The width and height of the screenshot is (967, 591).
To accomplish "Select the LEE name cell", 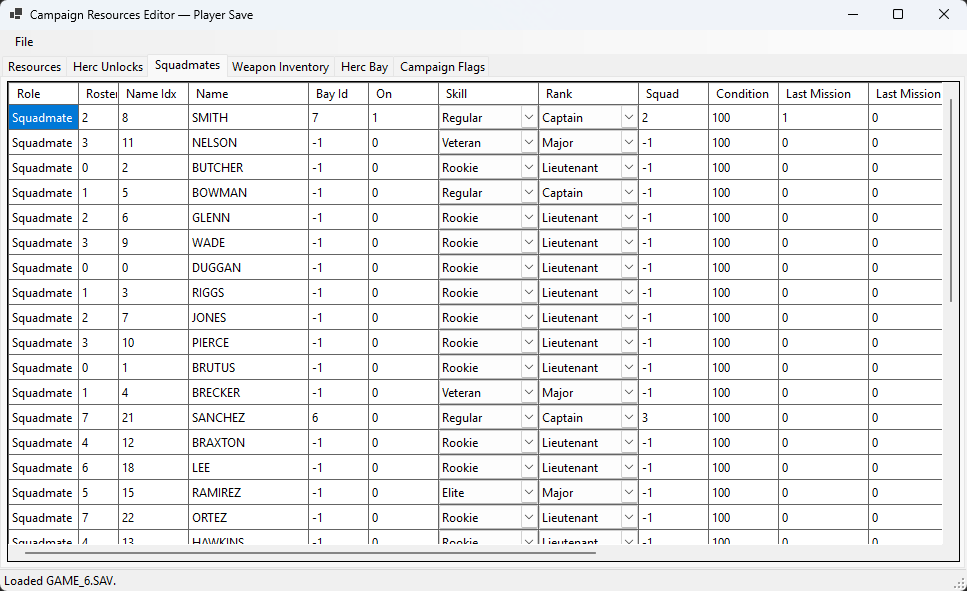I will (x=248, y=468).
